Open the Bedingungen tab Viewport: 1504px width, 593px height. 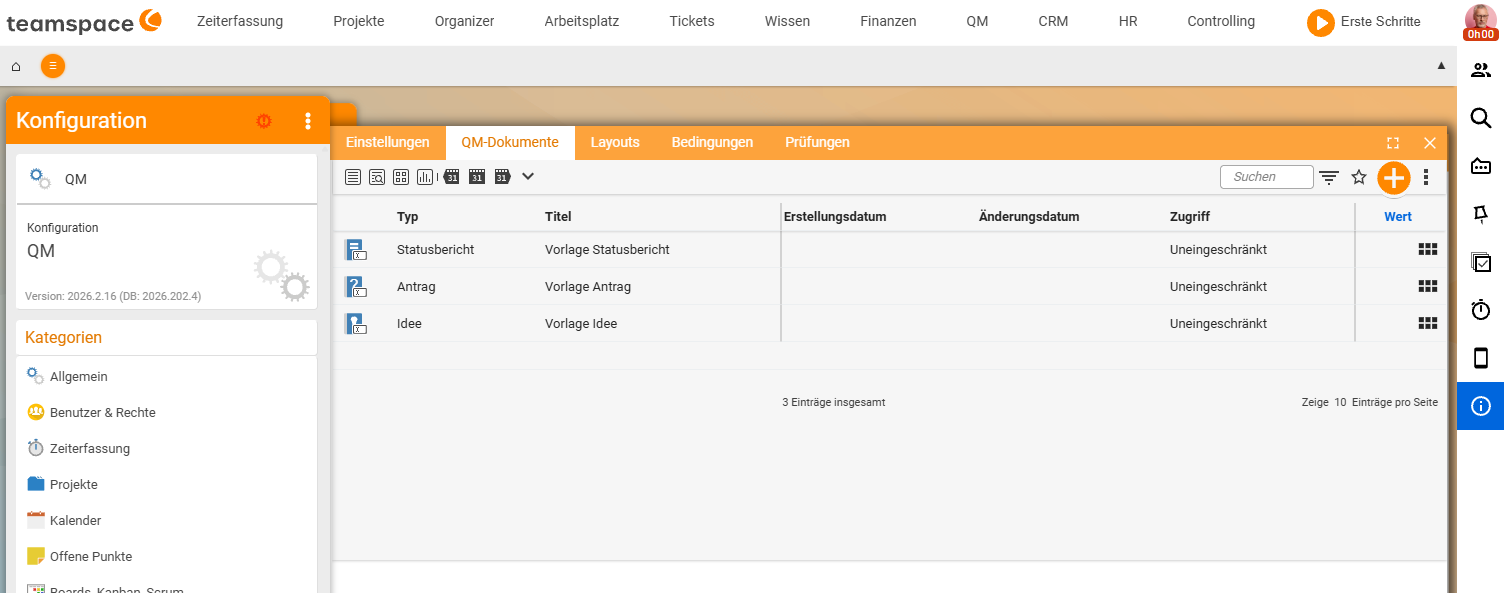click(x=712, y=142)
